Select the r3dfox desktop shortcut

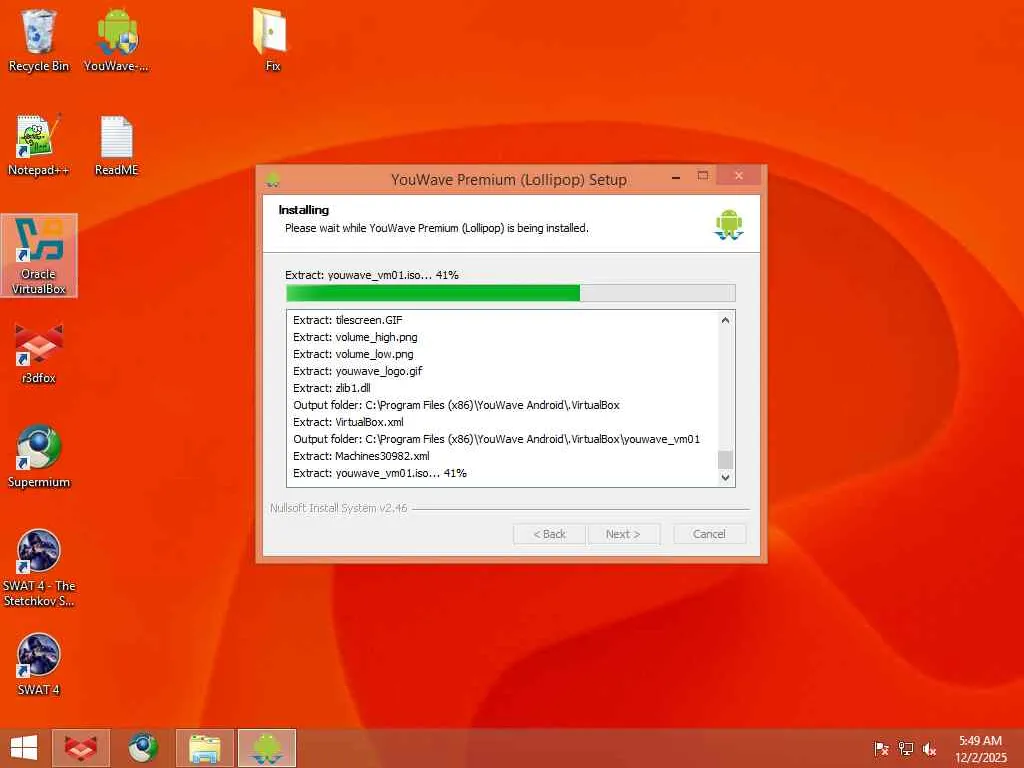pyautogui.click(x=39, y=353)
